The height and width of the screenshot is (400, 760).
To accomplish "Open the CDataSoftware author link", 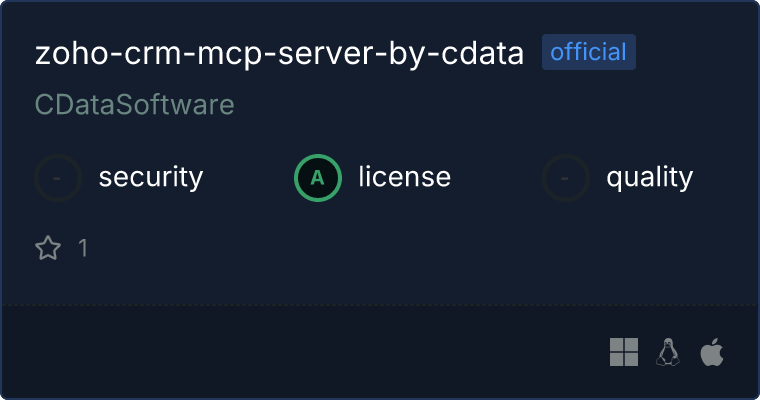I will [135, 105].
